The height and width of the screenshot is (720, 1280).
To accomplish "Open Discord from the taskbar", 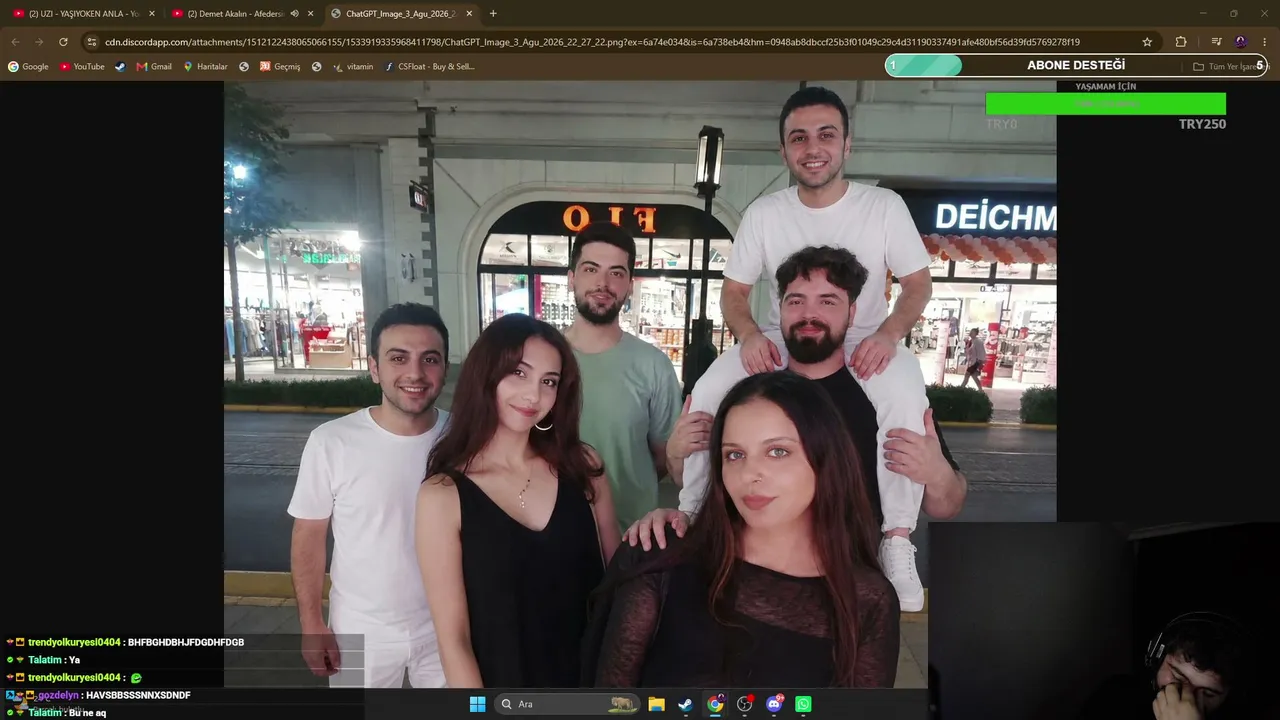I will tap(774, 704).
